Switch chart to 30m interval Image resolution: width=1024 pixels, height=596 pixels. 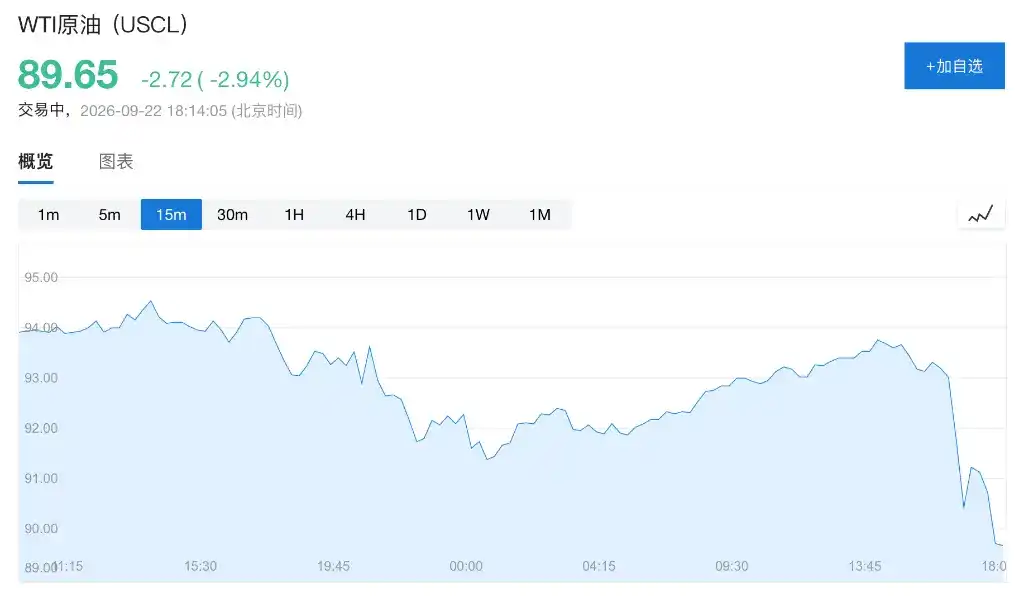click(232, 215)
